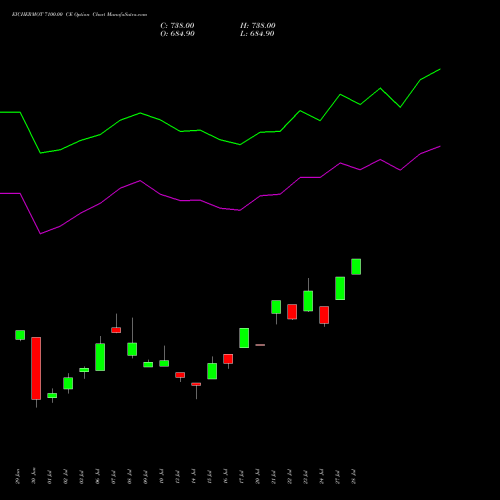Viewport: 500px width, 500px height.
Task: Click the tall green candle above 06 Jul
Action: point(100,357)
